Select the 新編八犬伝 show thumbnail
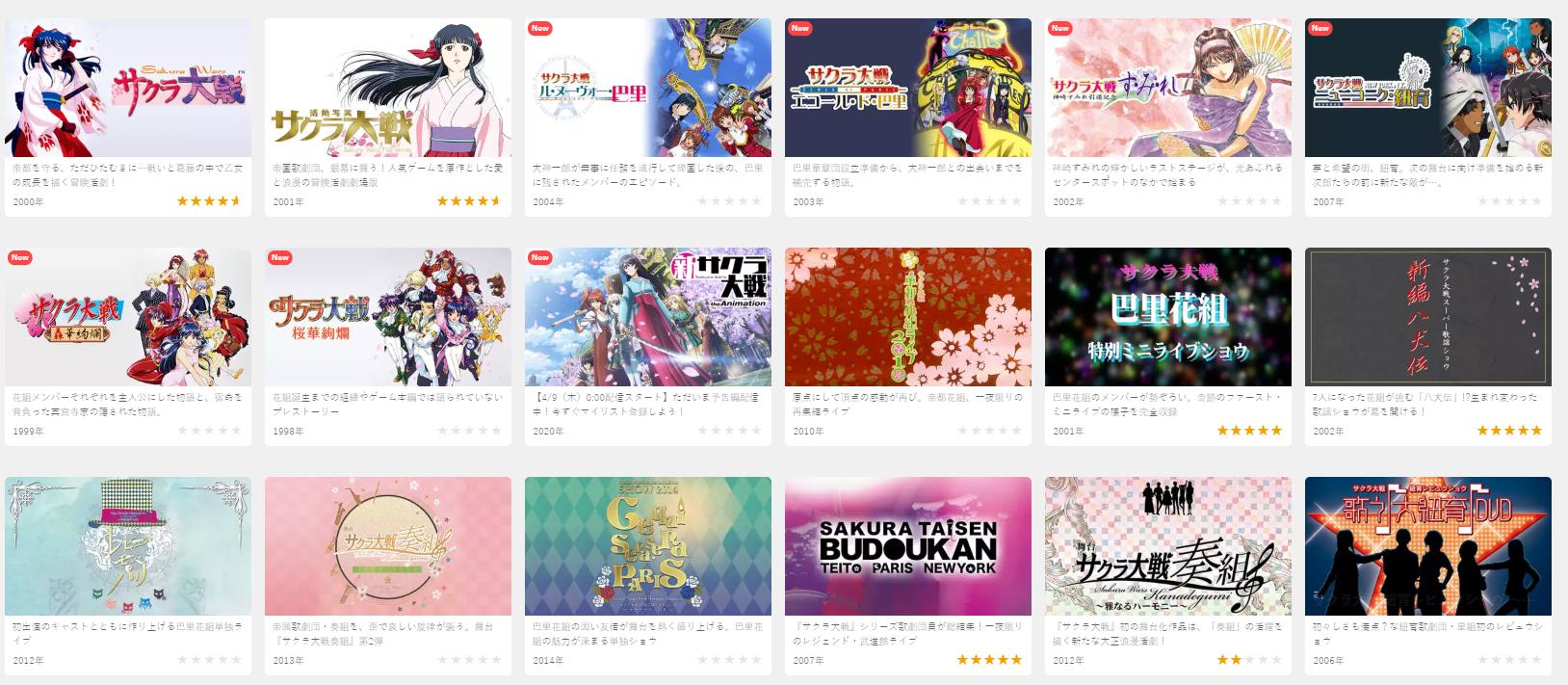This screenshot has height=685, width=1568. tap(1428, 317)
